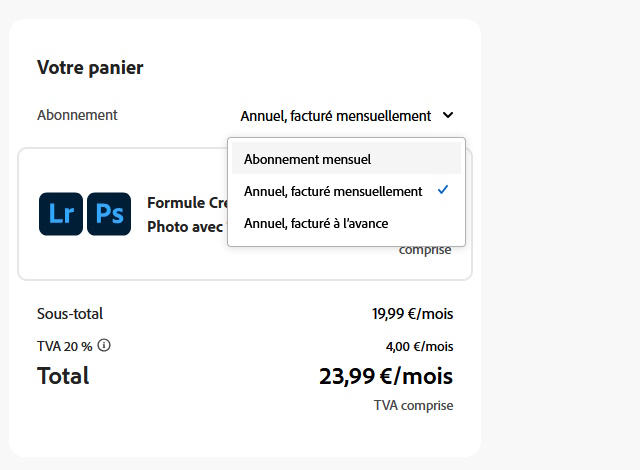Click the 19,99 €/mois subtotal amount
The image size is (640, 470).
pos(412,314)
